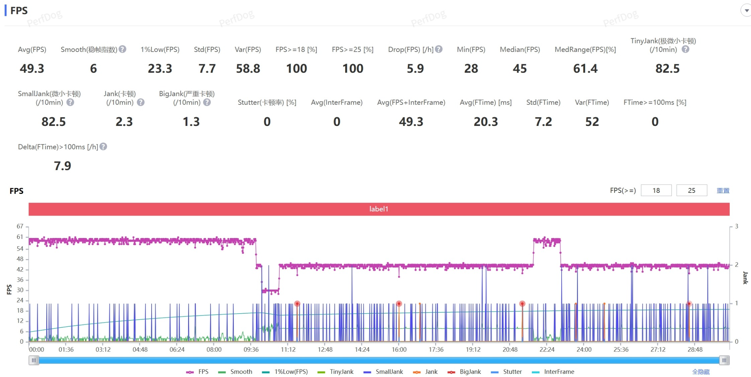Click the Min(FPS) value 28
Image resolution: width=751 pixels, height=377 pixels.
pos(471,69)
